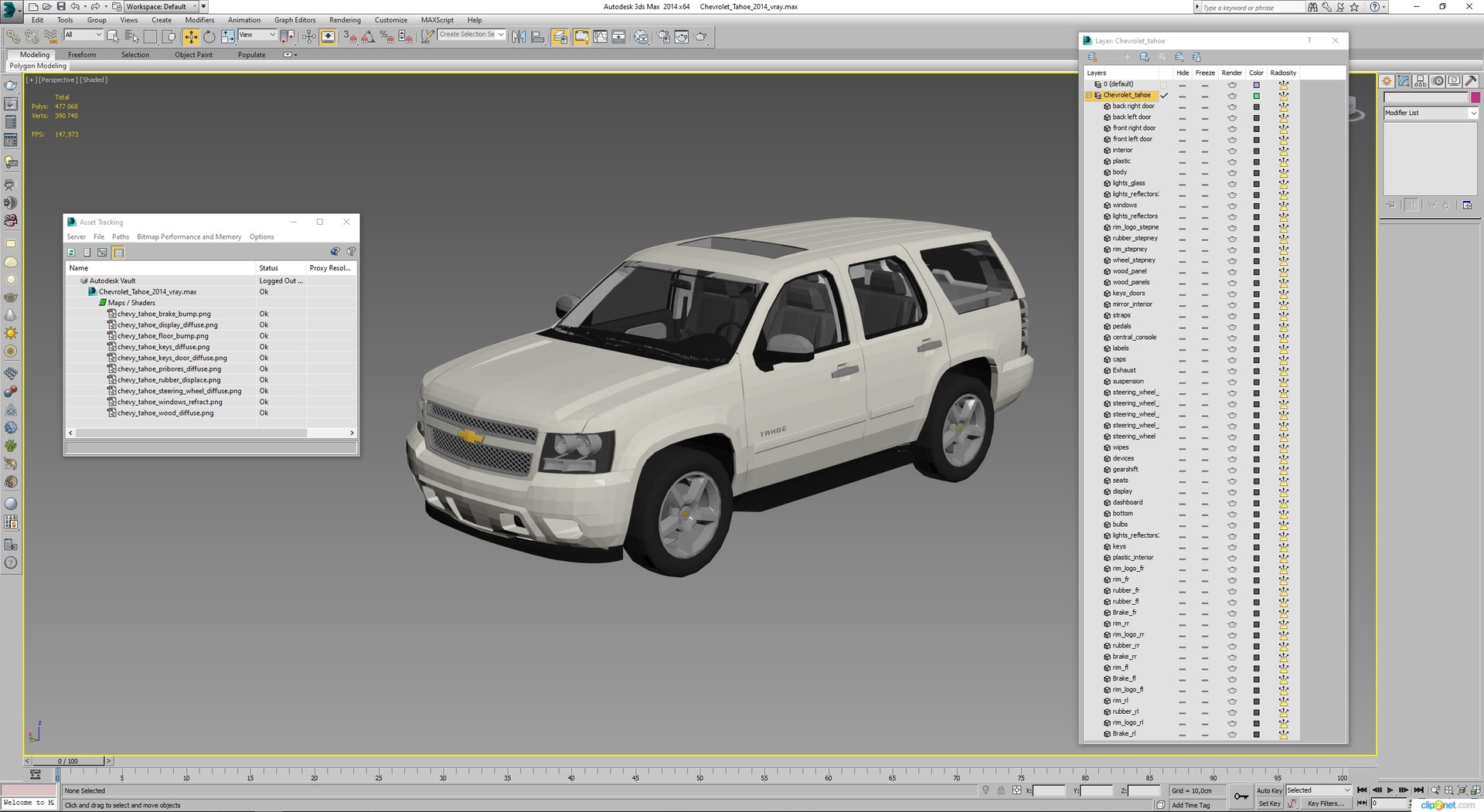Toggle Radiosity for windows layer
The image size is (1484, 812).
click(1283, 206)
